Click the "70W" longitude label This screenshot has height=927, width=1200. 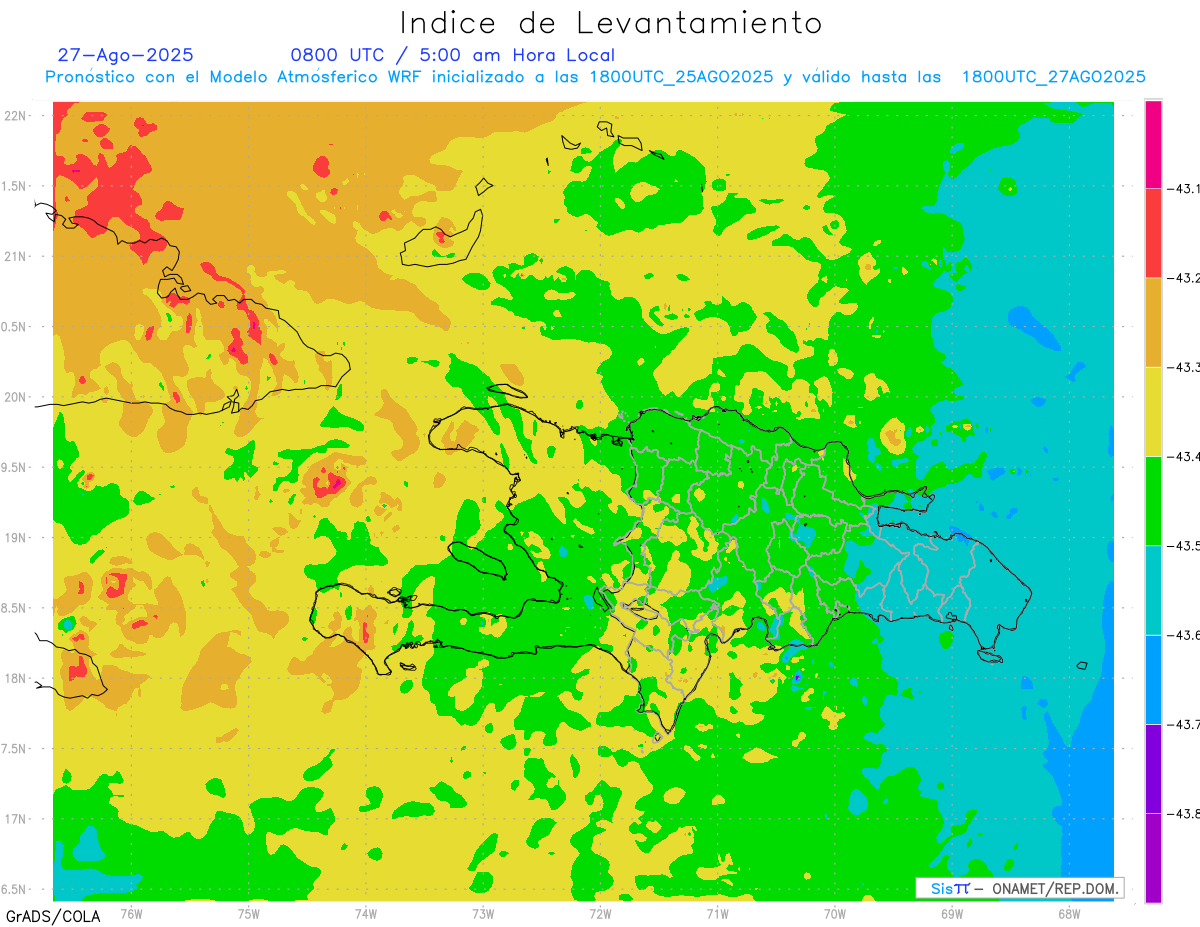pos(835,913)
